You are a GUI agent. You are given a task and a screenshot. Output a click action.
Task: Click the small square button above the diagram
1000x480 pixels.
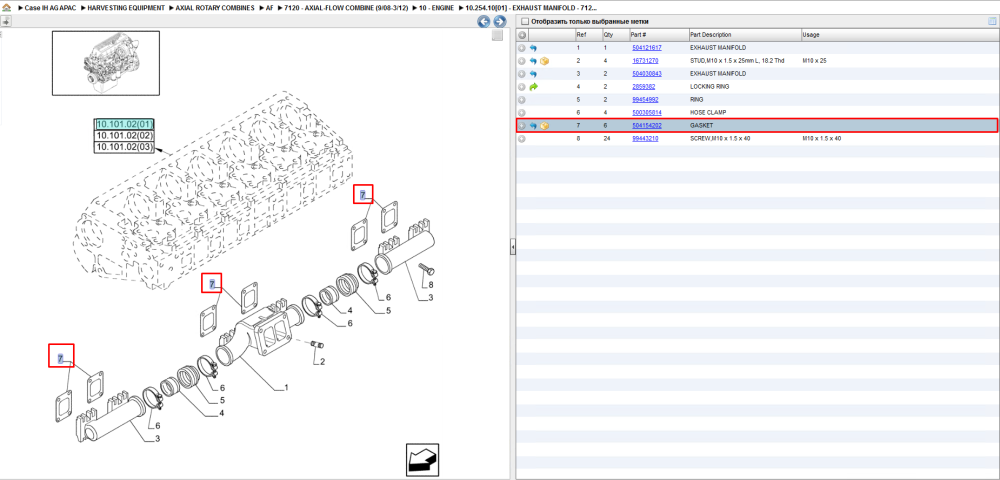point(497,36)
